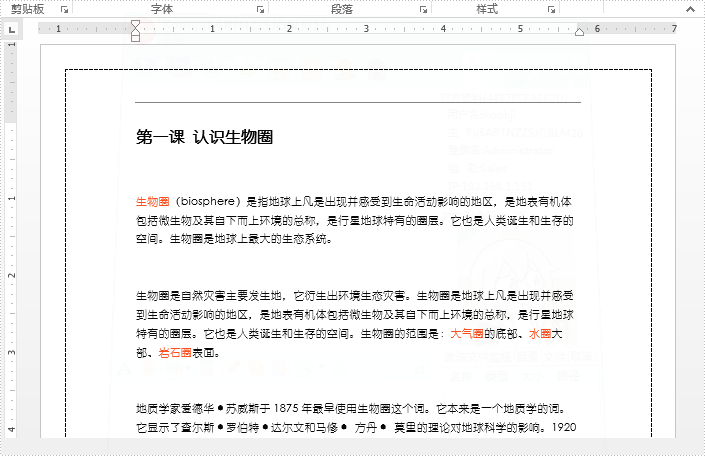Click the heading 第一课 认识生物圈
Viewport: 705px width, 456px height.
click(x=205, y=137)
